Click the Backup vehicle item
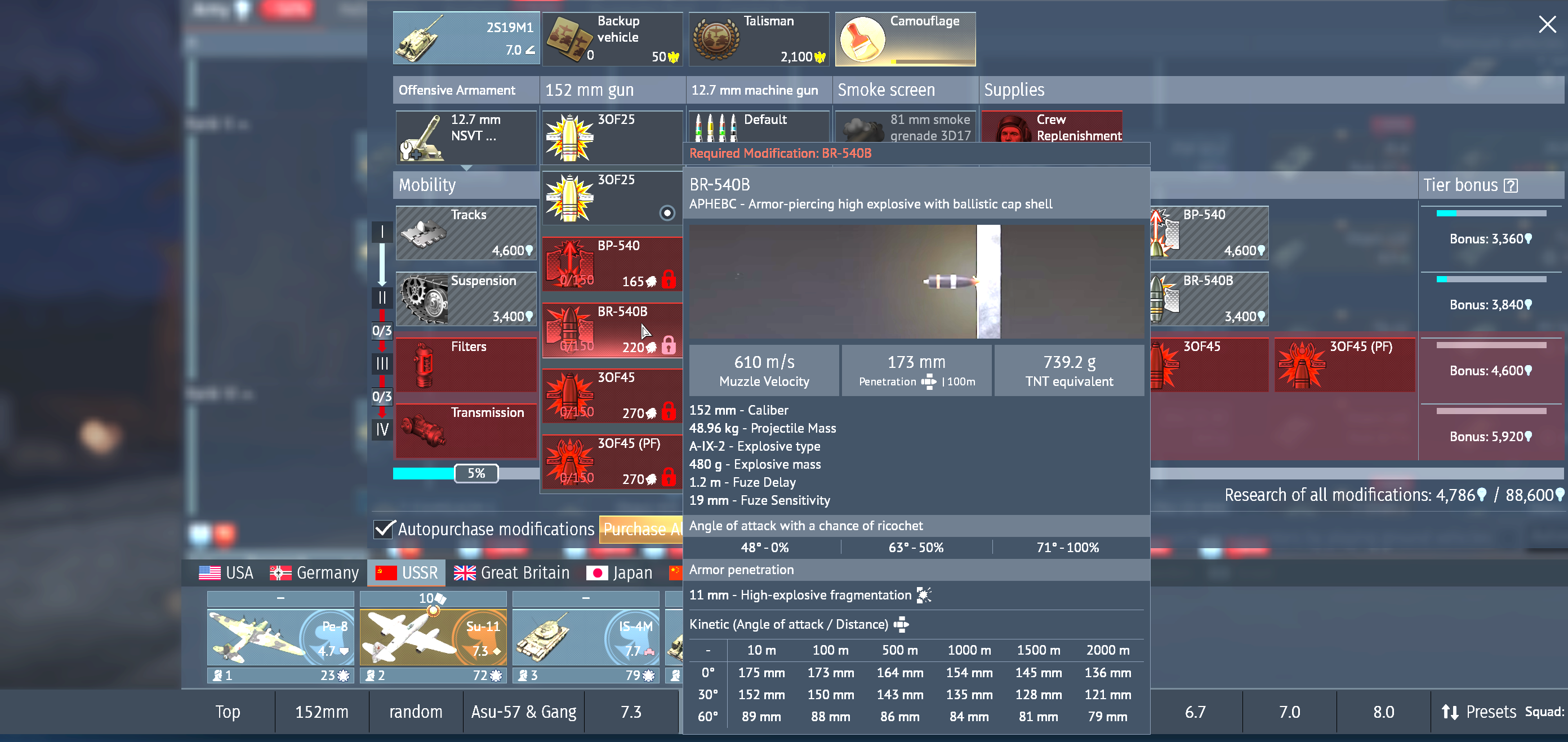 tap(612, 39)
